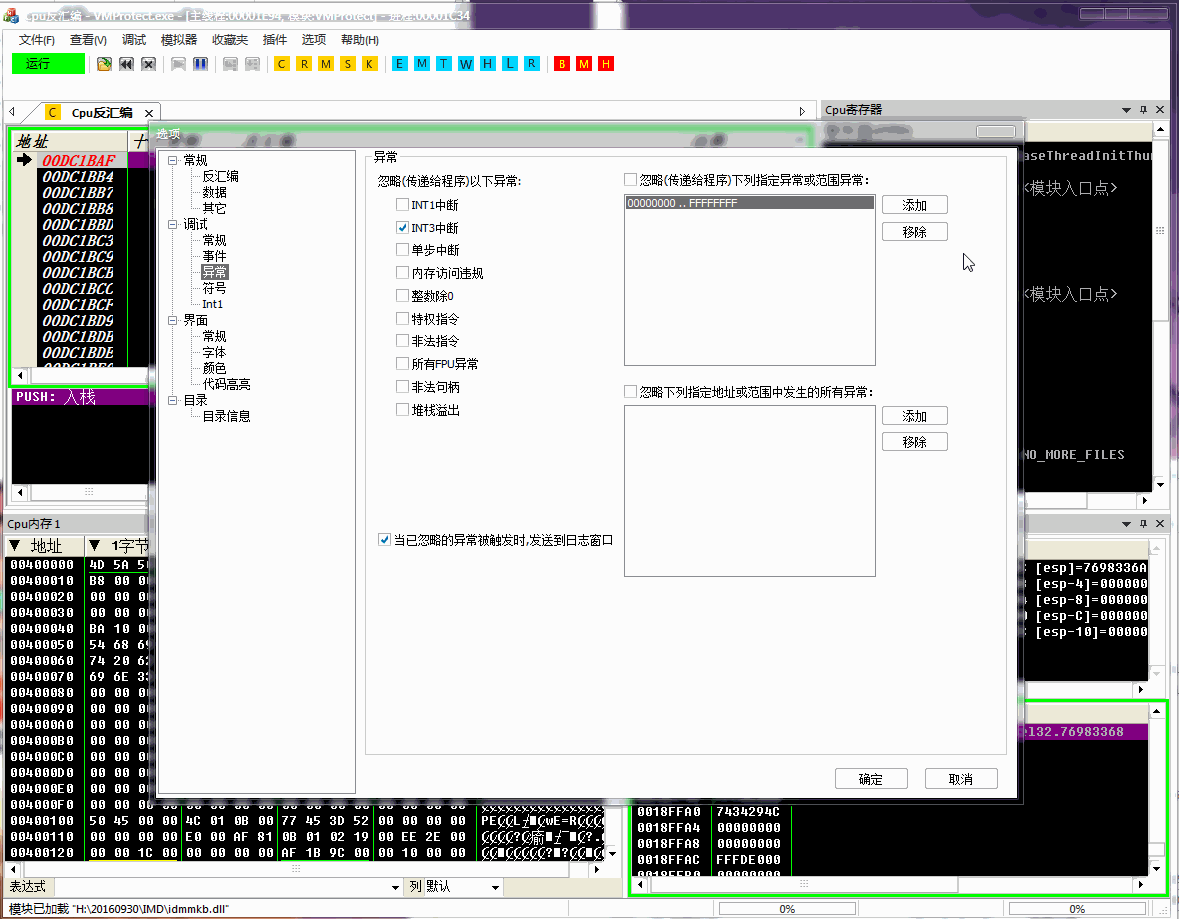The width and height of the screenshot is (1179, 919).
Task: Click the close program X toolbar icon
Action: [x=148, y=64]
